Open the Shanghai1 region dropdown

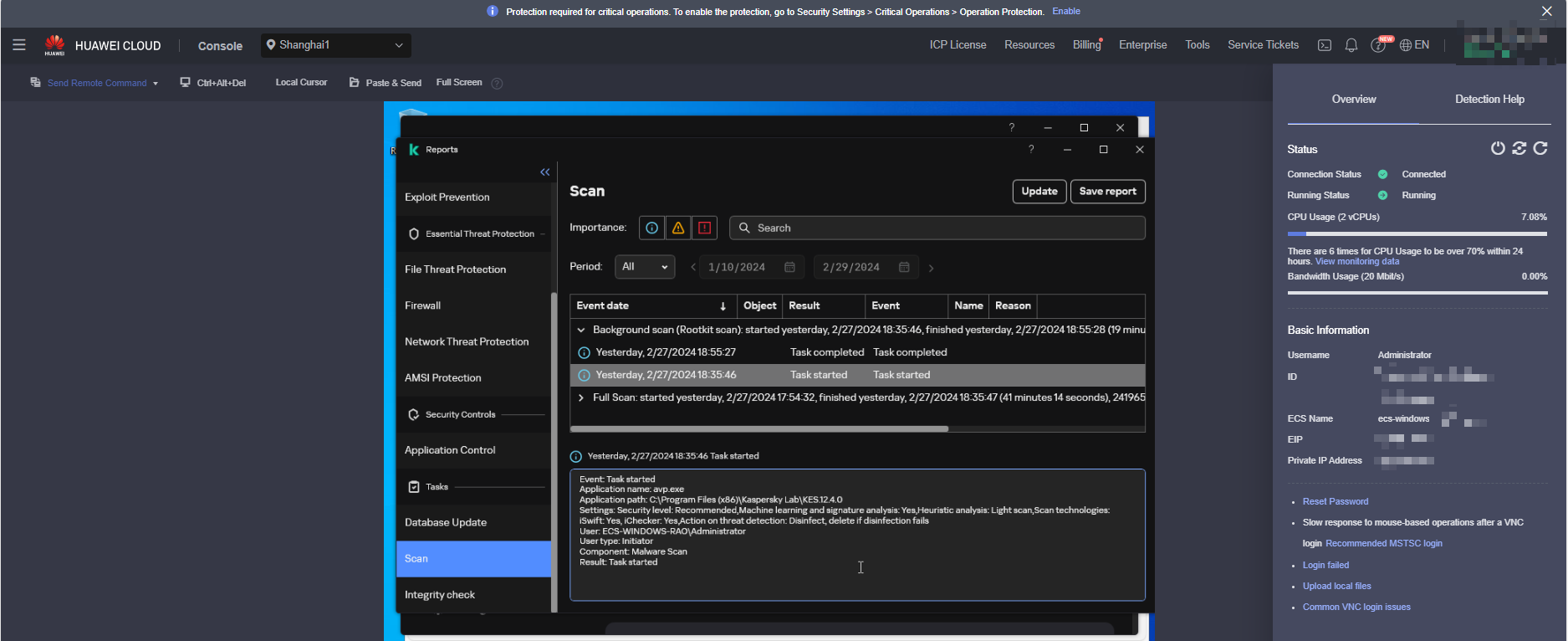(335, 45)
